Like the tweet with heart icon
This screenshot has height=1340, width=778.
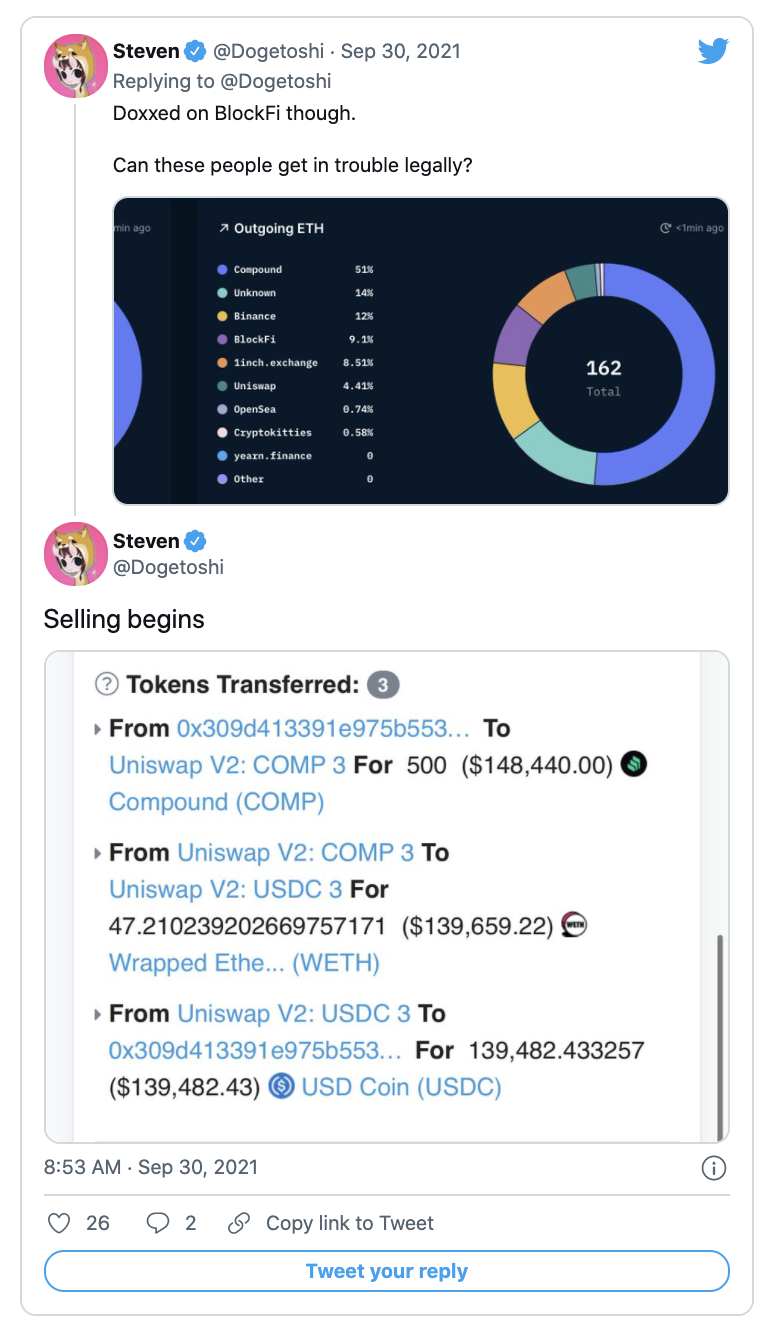click(x=60, y=1222)
